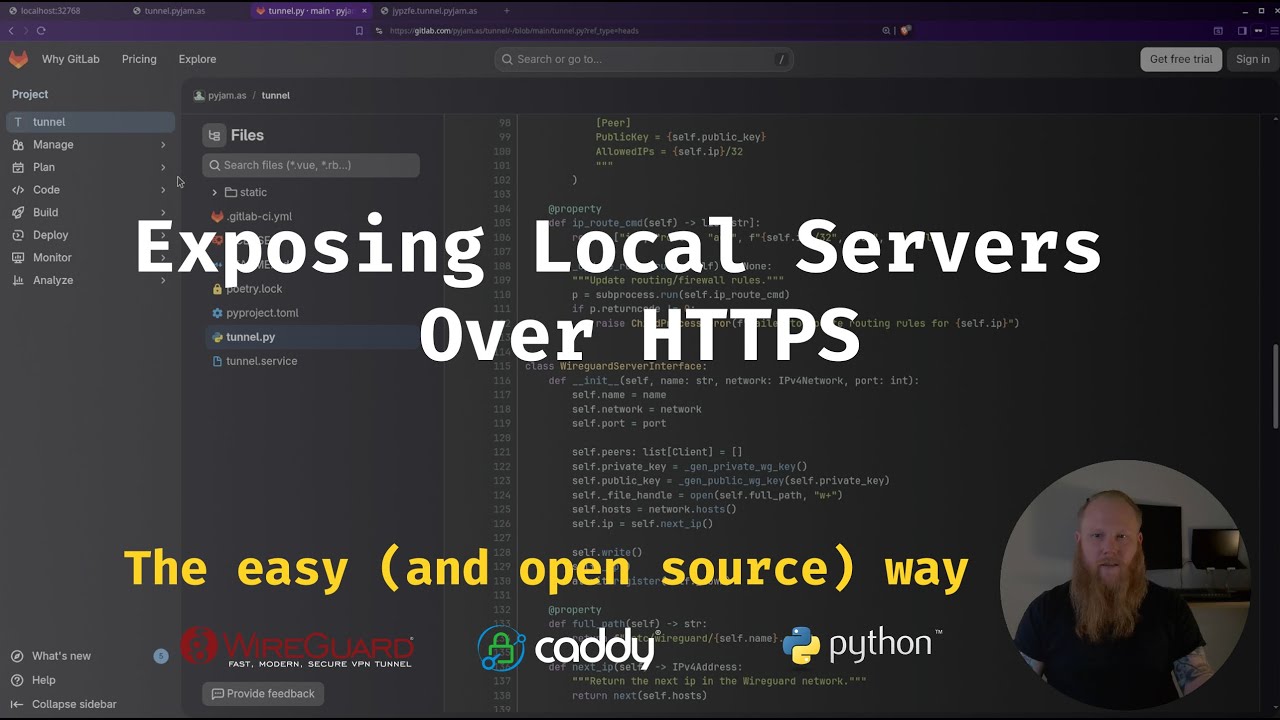
Task: Open the What's new link
Action: point(61,656)
